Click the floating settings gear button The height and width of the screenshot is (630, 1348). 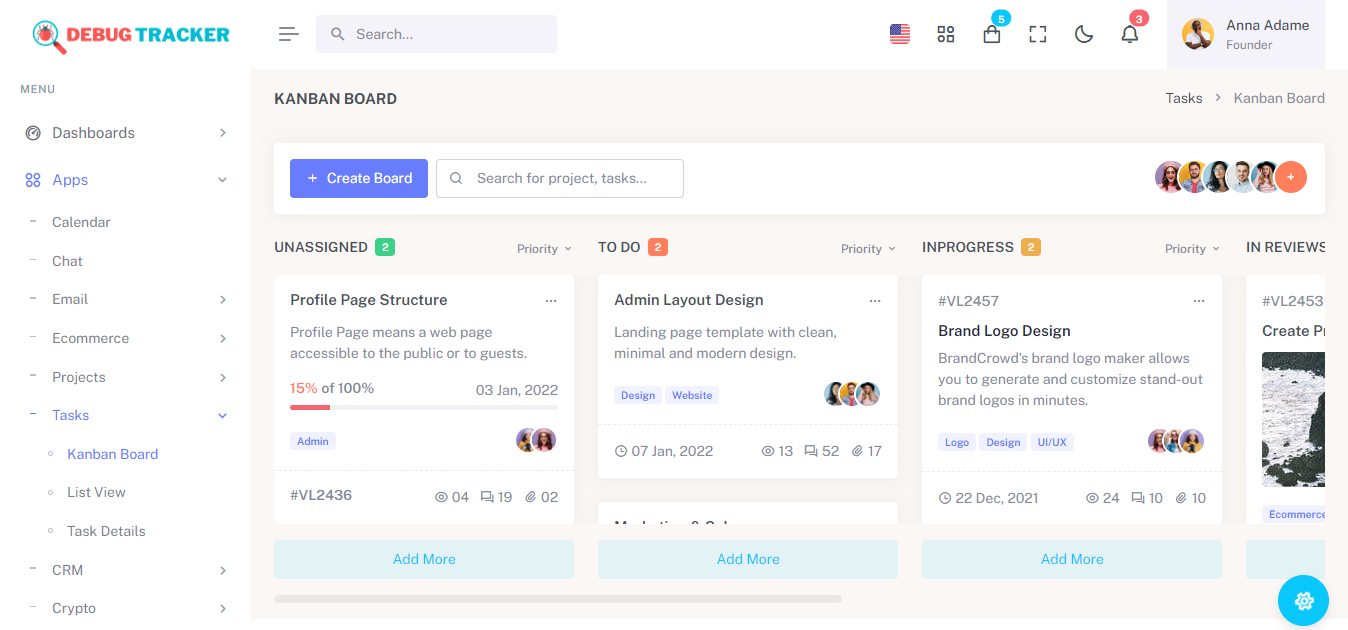(x=1303, y=601)
